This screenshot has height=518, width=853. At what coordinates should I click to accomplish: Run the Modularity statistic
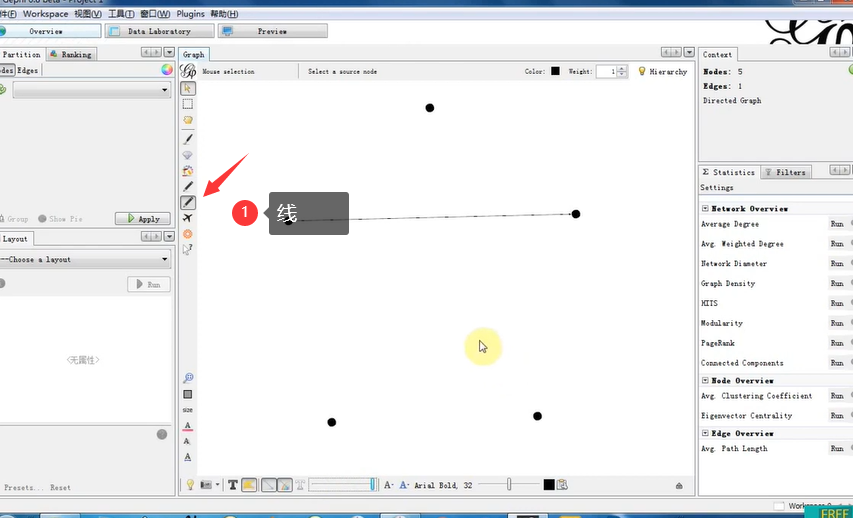[837, 323]
